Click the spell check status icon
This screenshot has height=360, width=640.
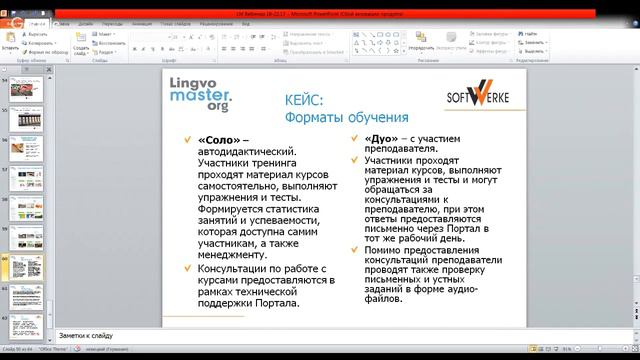[77, 349]
